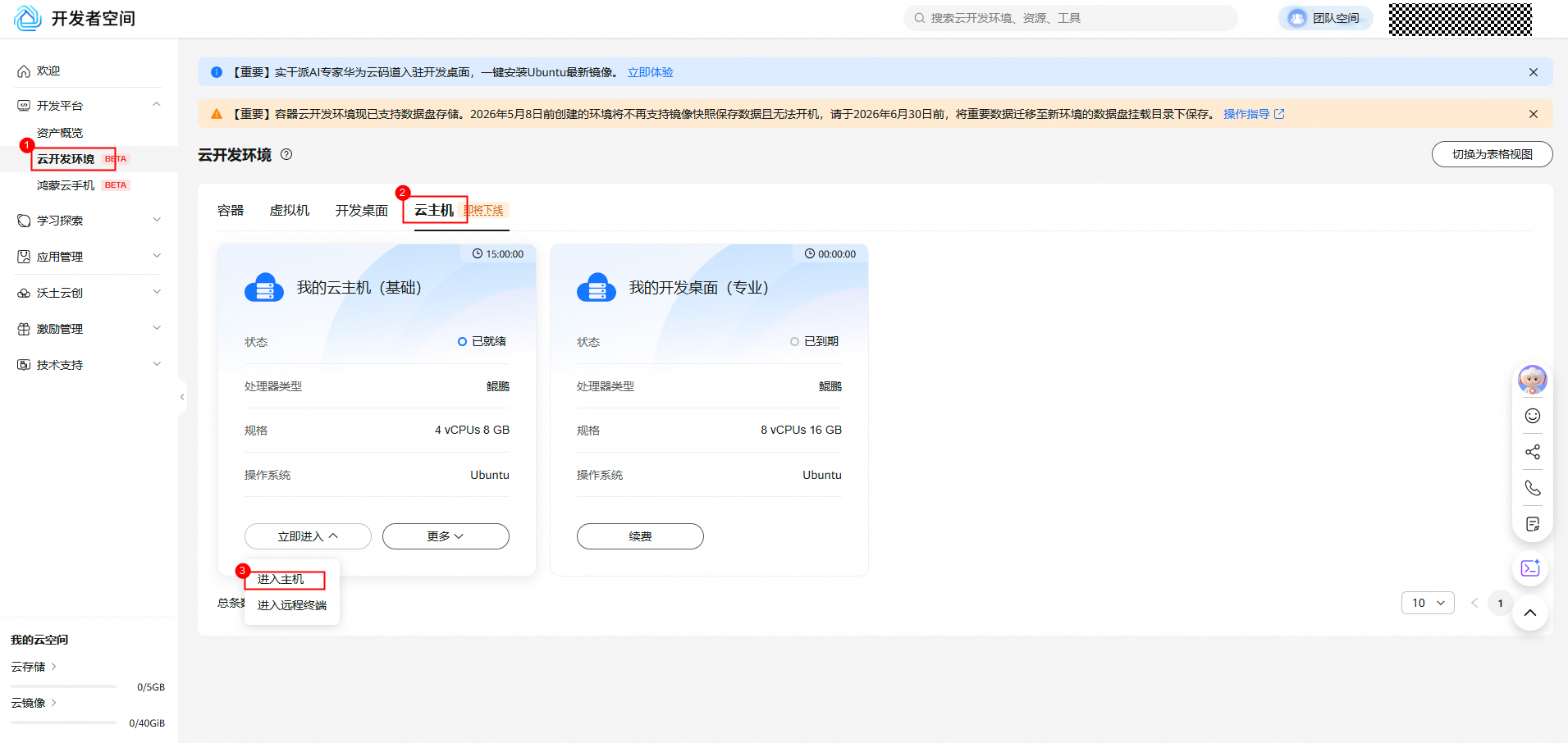Expand the 应用管理 sidebar section
The height and width of the screenshot is (743, 1568).
click(157, 256)
